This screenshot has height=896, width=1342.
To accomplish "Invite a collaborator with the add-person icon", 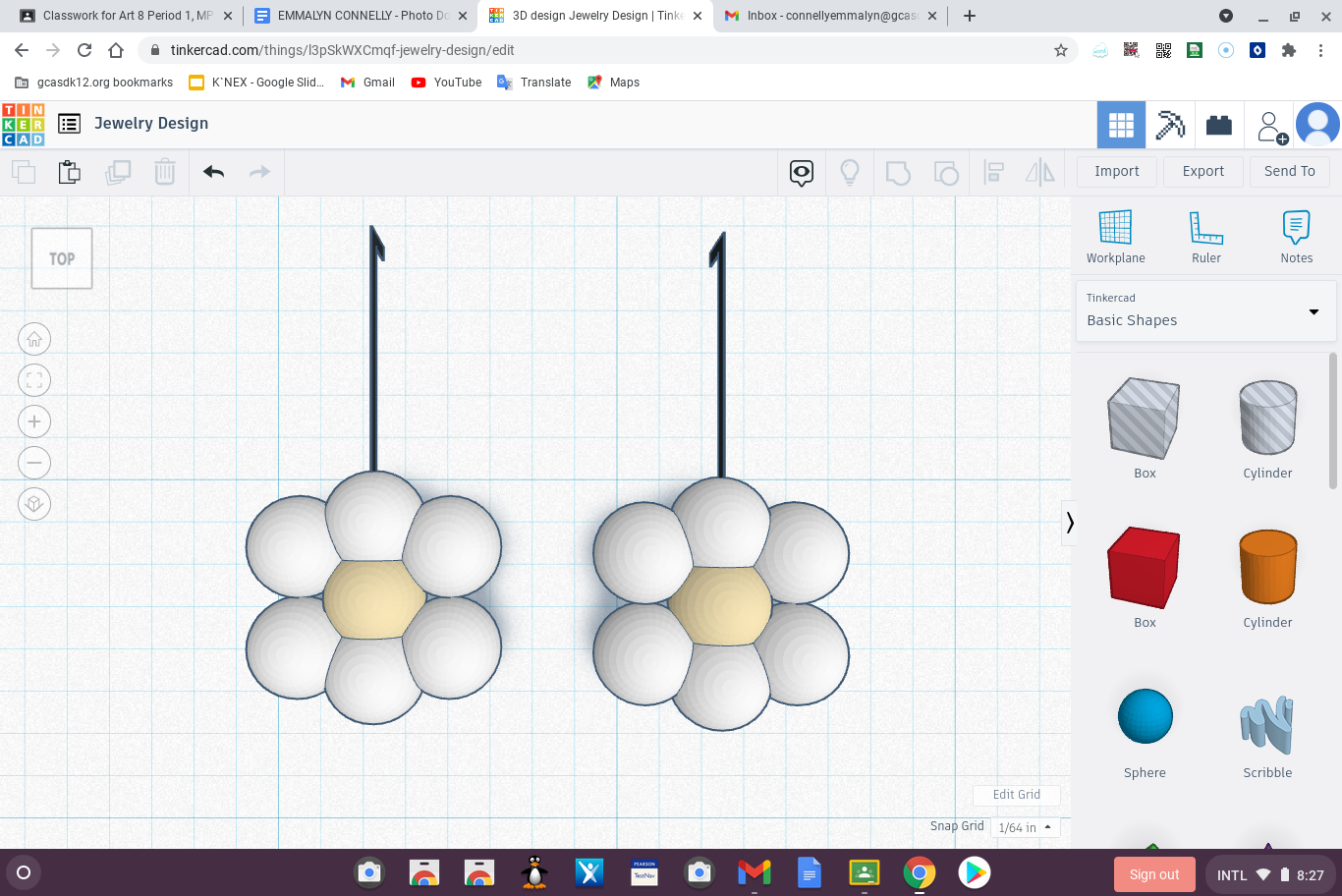I will pyautogui.click(x=1271, y=126).
